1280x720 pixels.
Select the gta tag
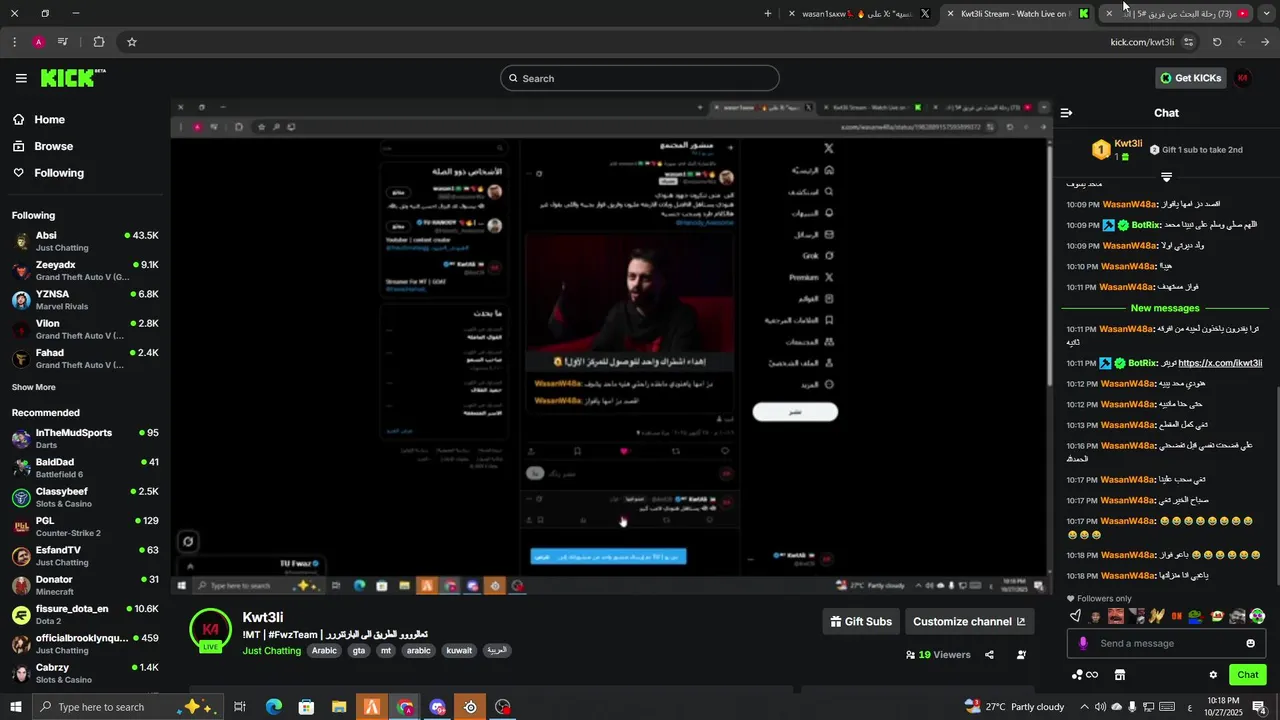point(359,651)
